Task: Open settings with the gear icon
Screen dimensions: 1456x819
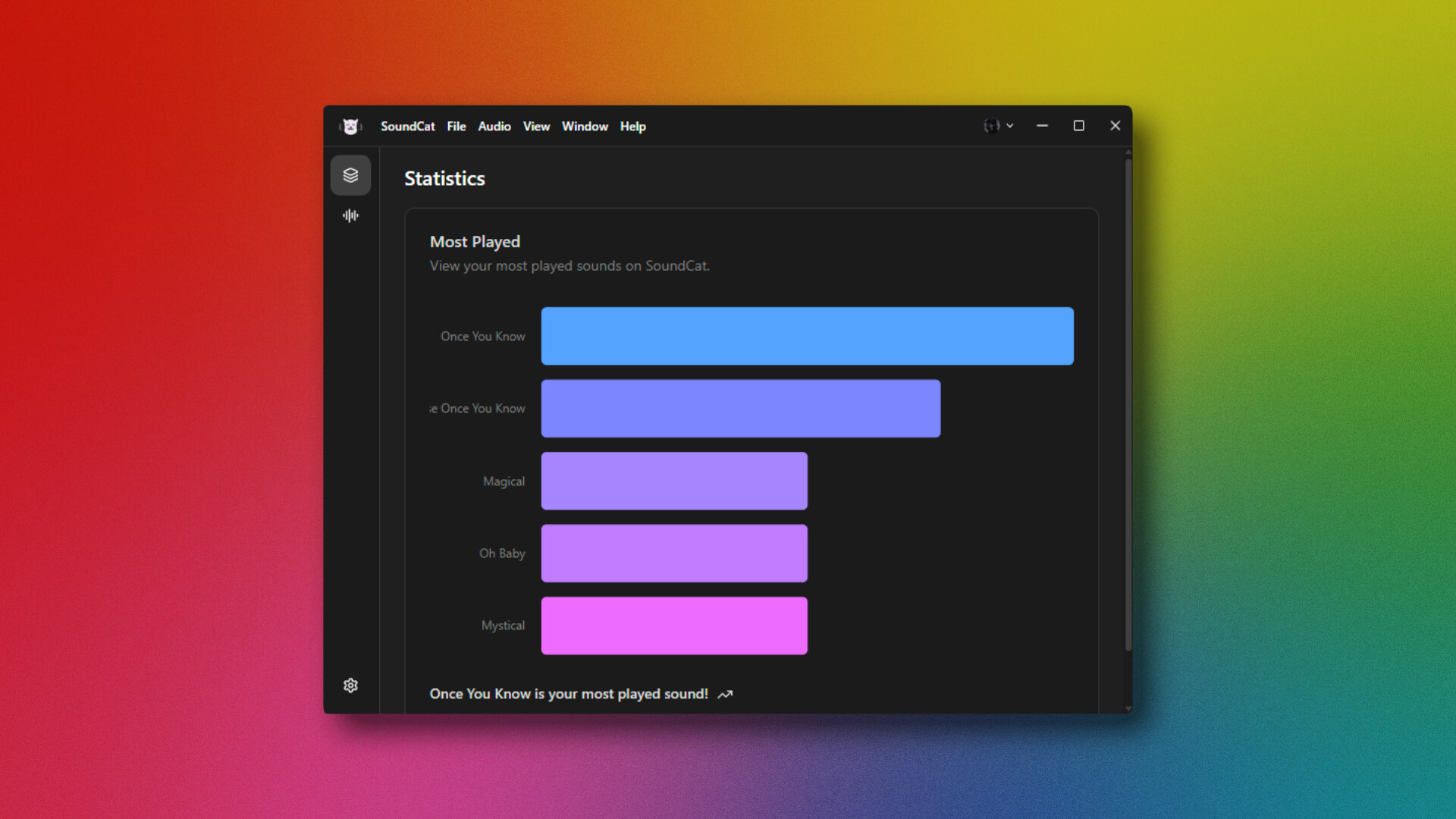Action: tap(350, 685)
